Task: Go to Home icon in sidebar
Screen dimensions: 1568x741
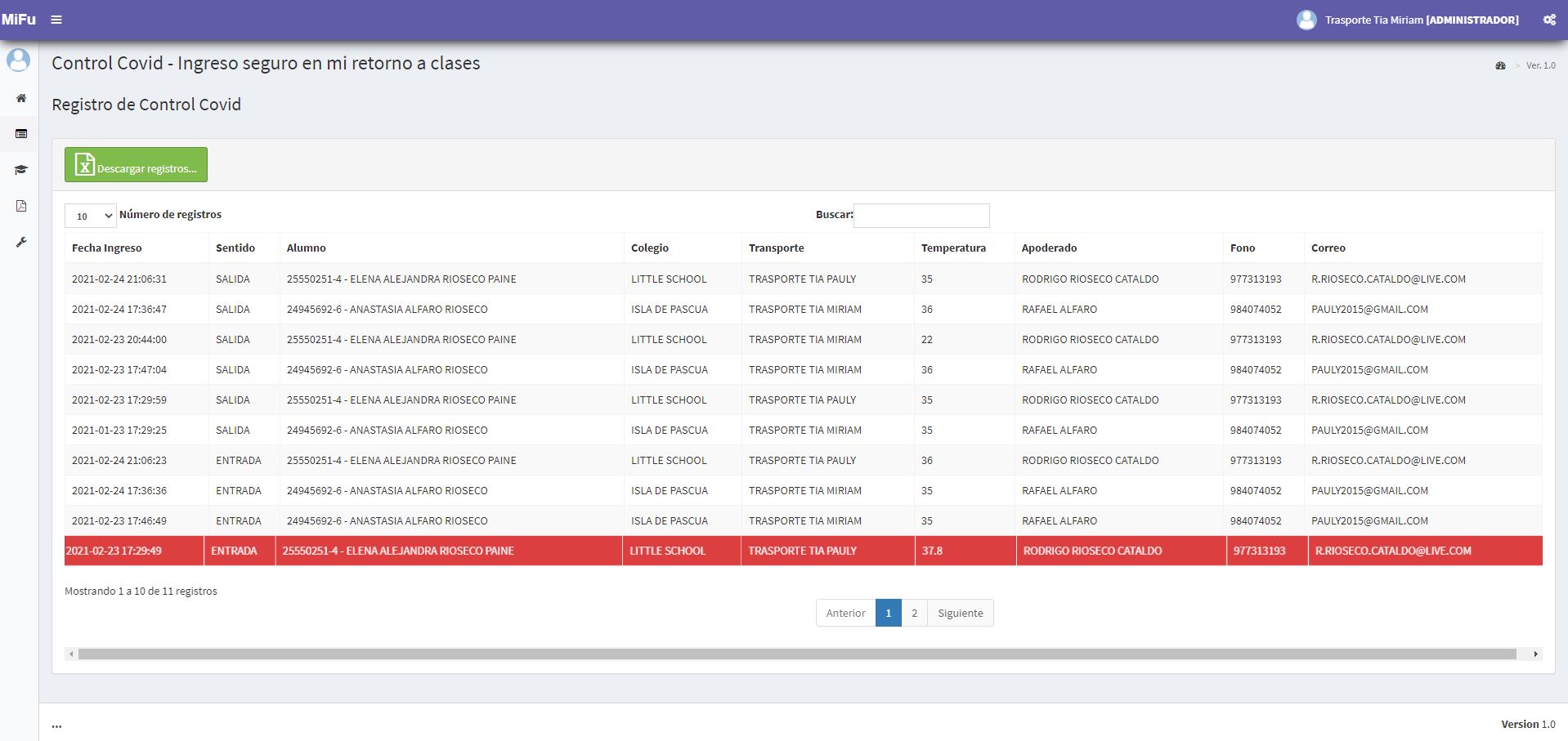Action: click(x=21, y=98)
